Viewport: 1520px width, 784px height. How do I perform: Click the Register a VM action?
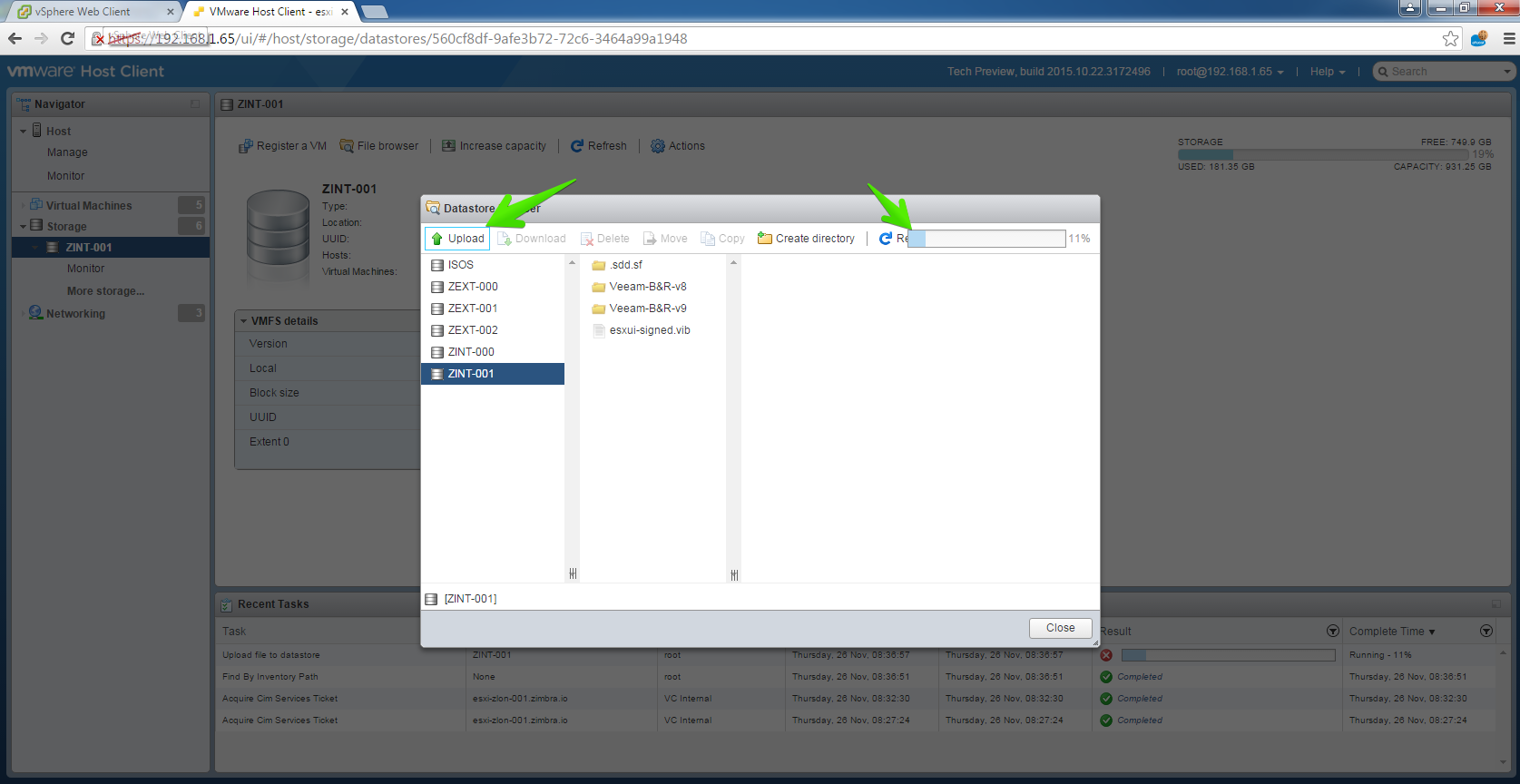pyautogui.click(x=282, y=146)
